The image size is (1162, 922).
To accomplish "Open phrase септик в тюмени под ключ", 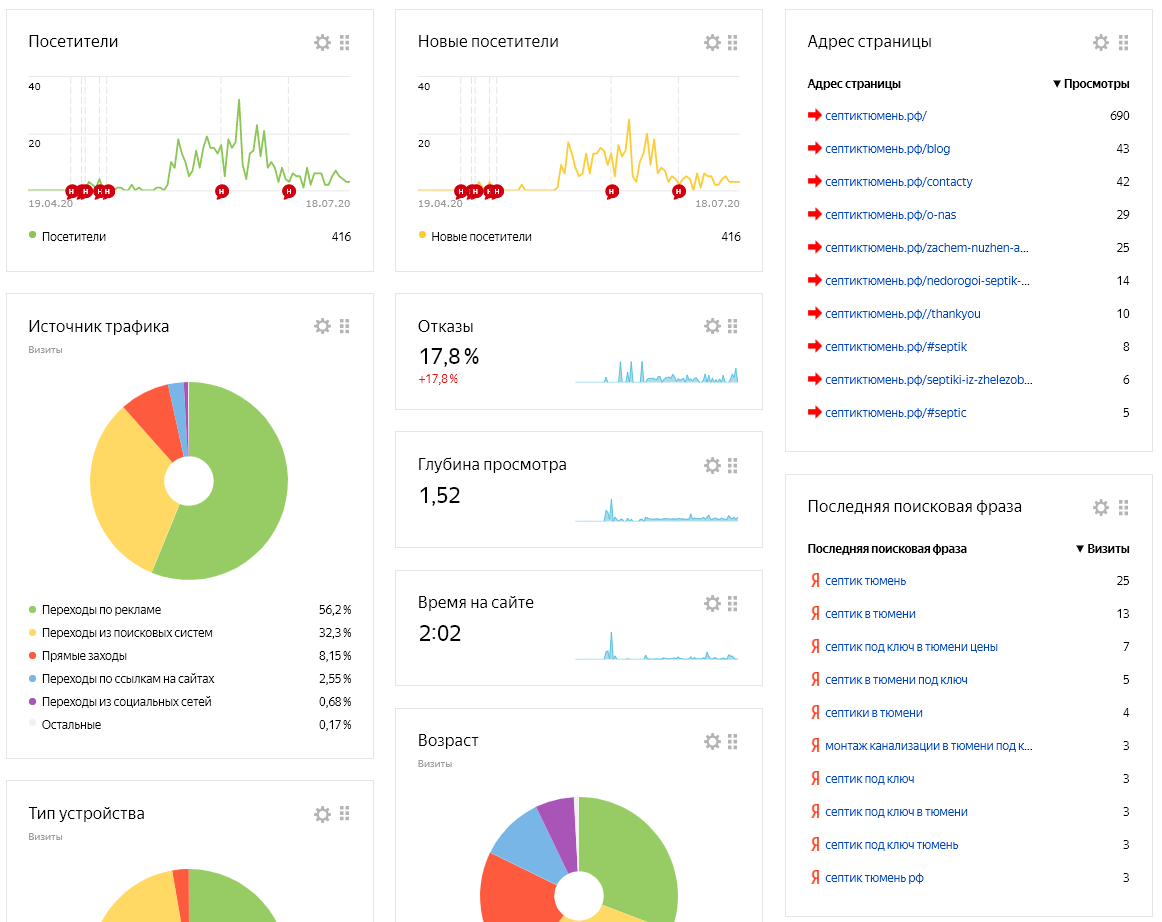I will pos(896,680).
